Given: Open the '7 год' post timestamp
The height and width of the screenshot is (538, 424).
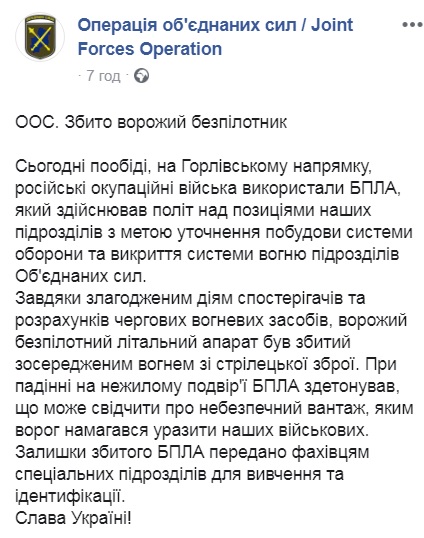Looking at the screenshot, I should coord(103,76).
